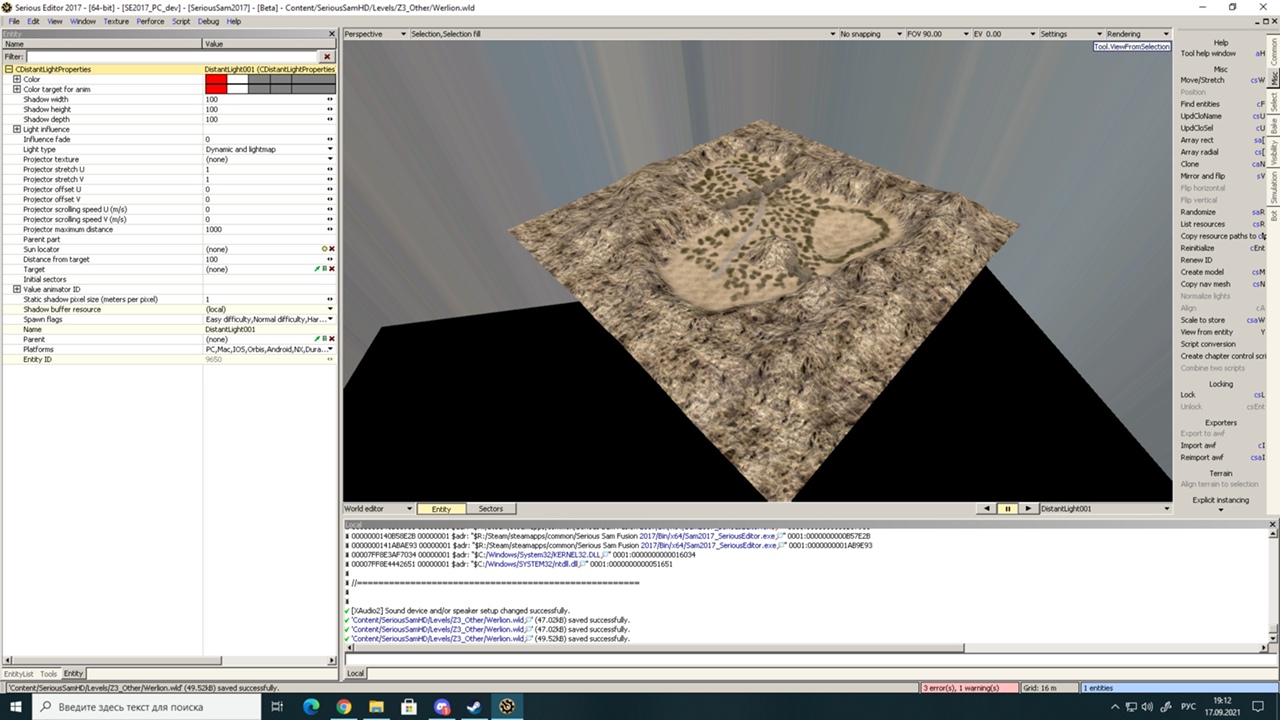The width and height of the screenshot is (1280, 720).
Task: Click the Clone tool
Action: click(1190, 164)
